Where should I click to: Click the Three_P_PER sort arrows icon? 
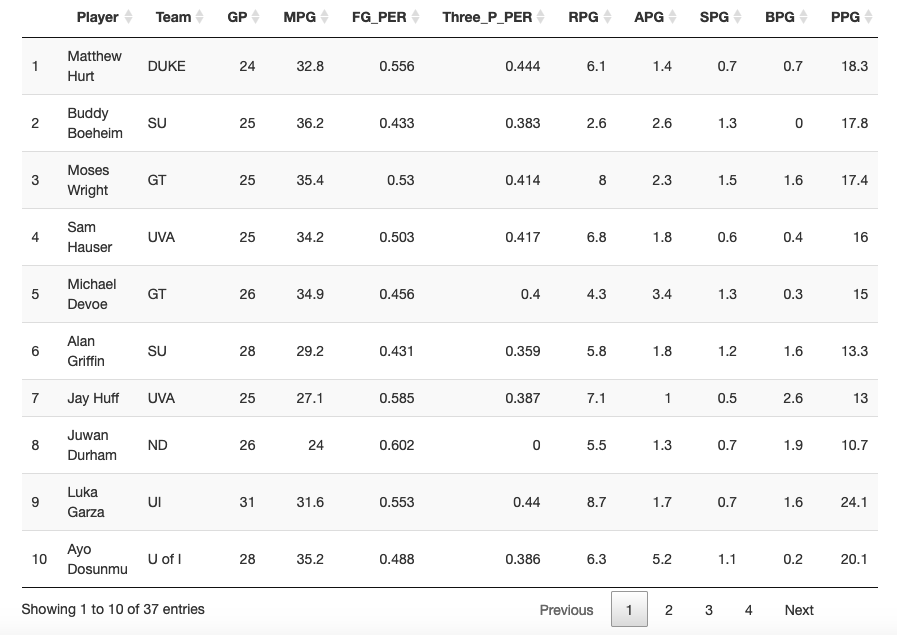point(541,17)
